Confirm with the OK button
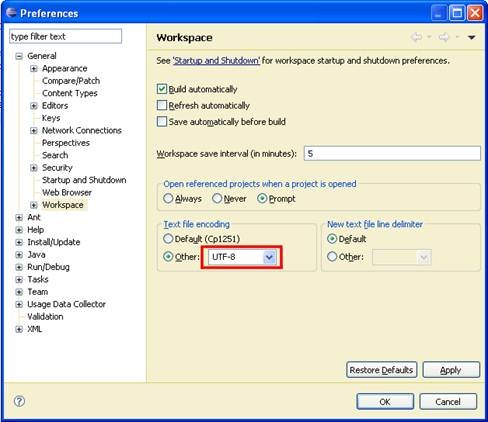 385,401
